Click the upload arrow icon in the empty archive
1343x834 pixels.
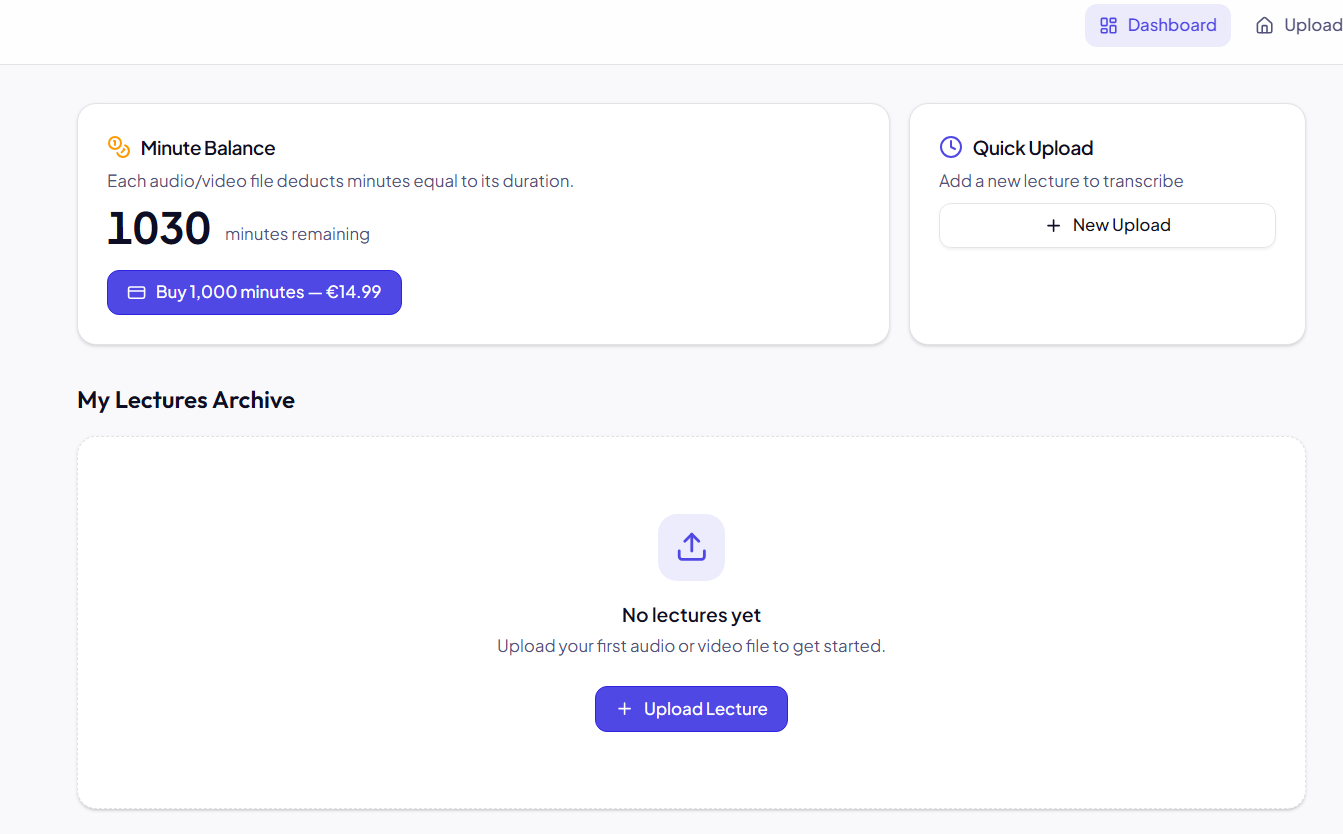[691, 547]
